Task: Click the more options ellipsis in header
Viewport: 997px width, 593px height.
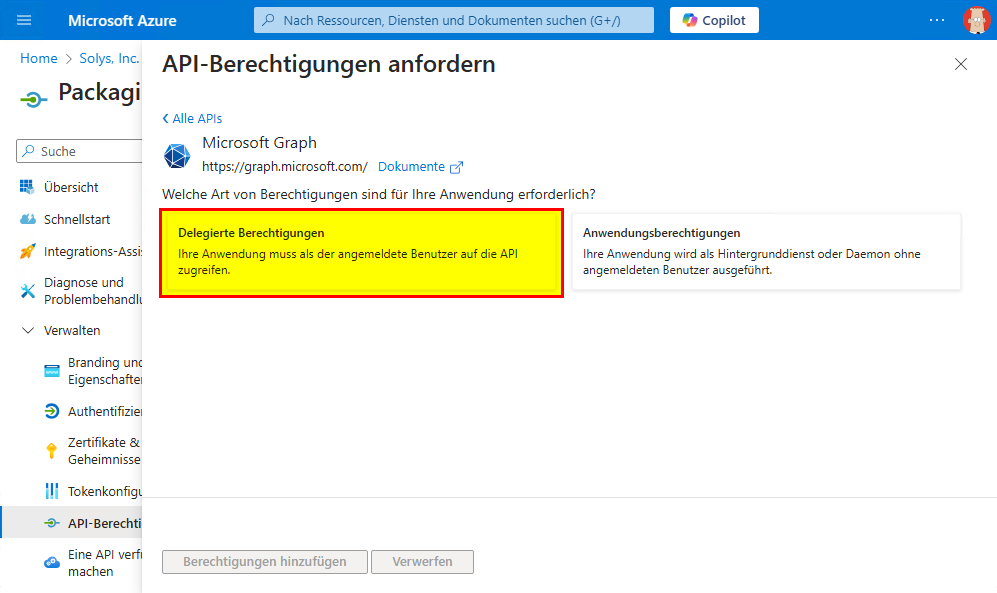Action: (x=936, y=20)
